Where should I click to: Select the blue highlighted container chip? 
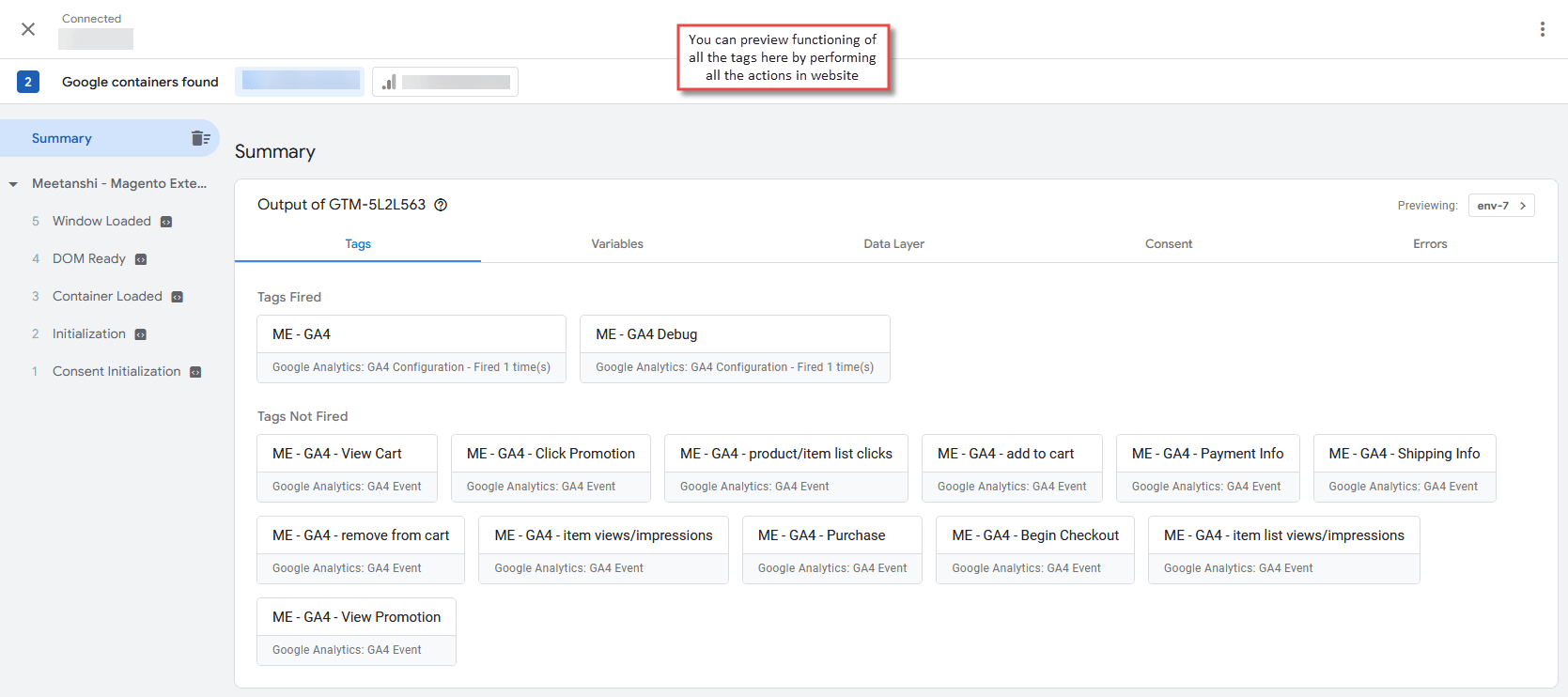(x=300, y=82)
